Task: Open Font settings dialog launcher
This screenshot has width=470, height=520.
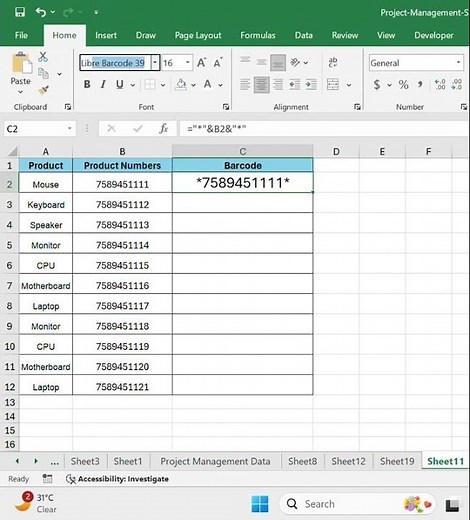Action: point(226,107)
